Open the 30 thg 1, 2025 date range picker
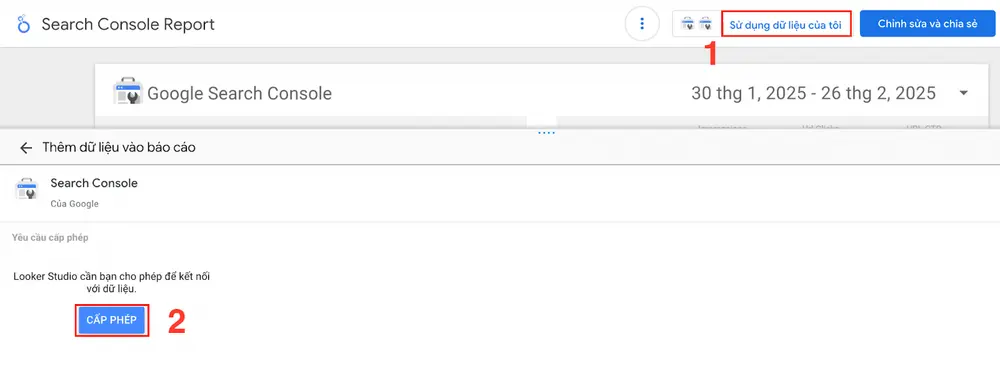Image resolution: width=1000 pixels, height=371 pixels. [x=814, y=93]
